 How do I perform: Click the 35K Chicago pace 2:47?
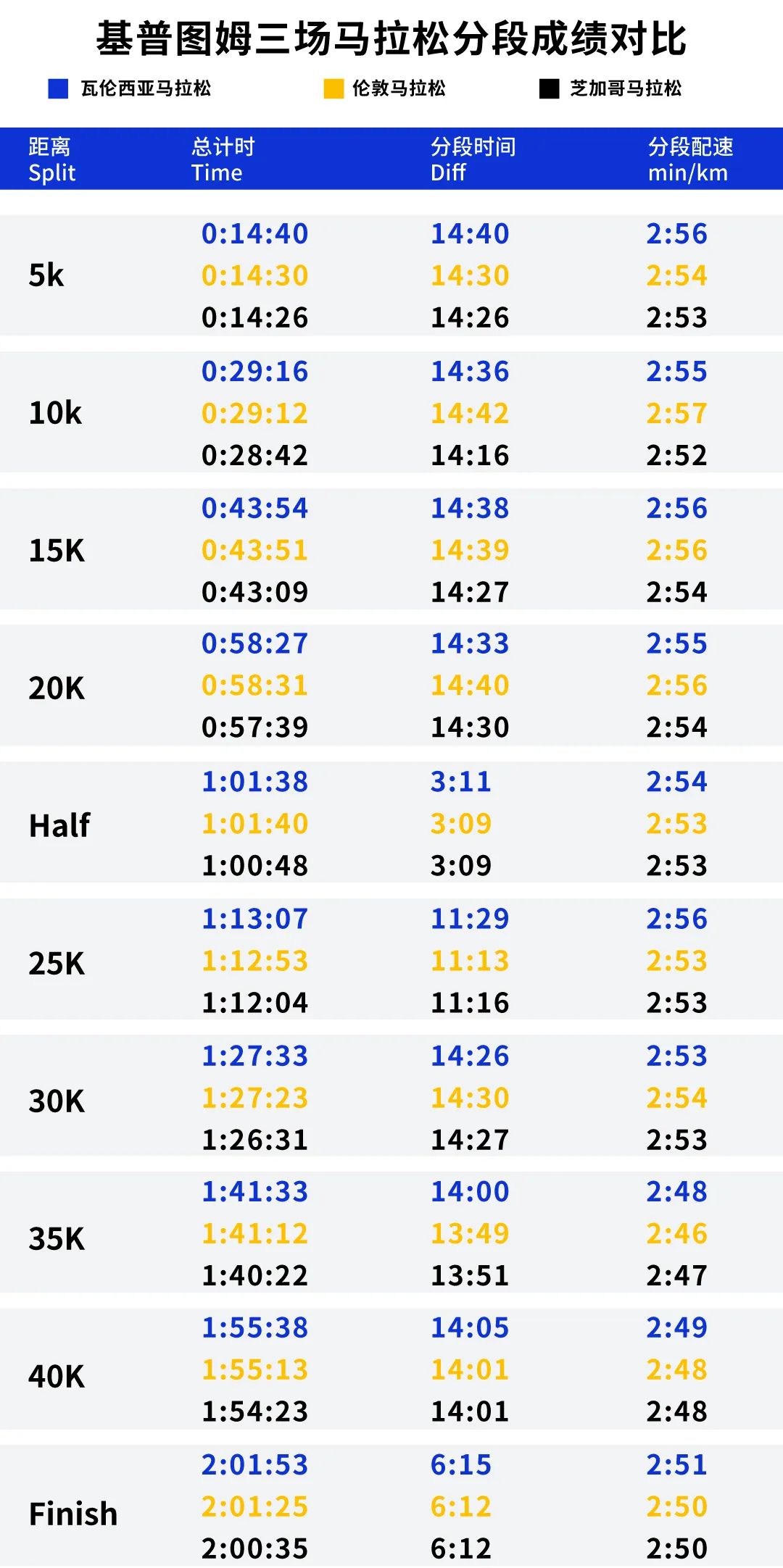coord(677,1275)
